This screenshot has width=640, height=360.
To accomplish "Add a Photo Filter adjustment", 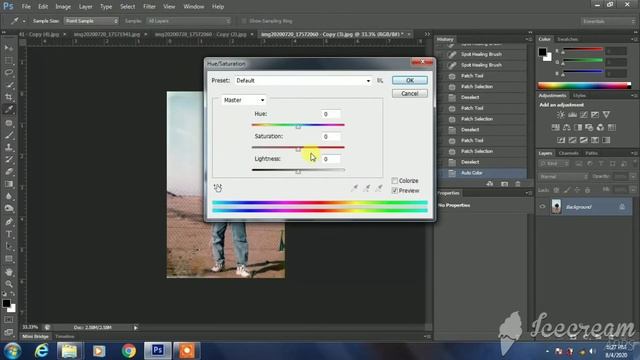I will coord(589,127).
